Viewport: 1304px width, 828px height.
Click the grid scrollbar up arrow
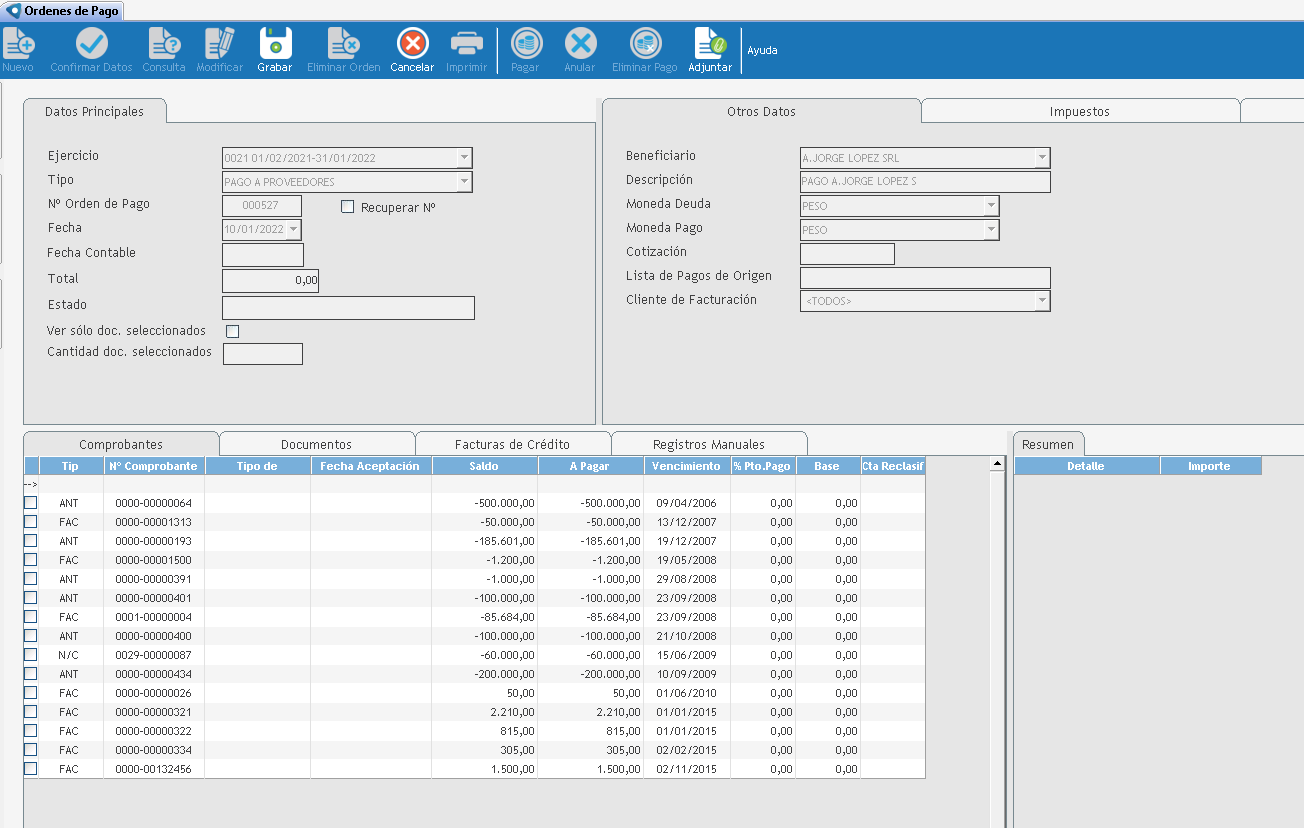996,464
